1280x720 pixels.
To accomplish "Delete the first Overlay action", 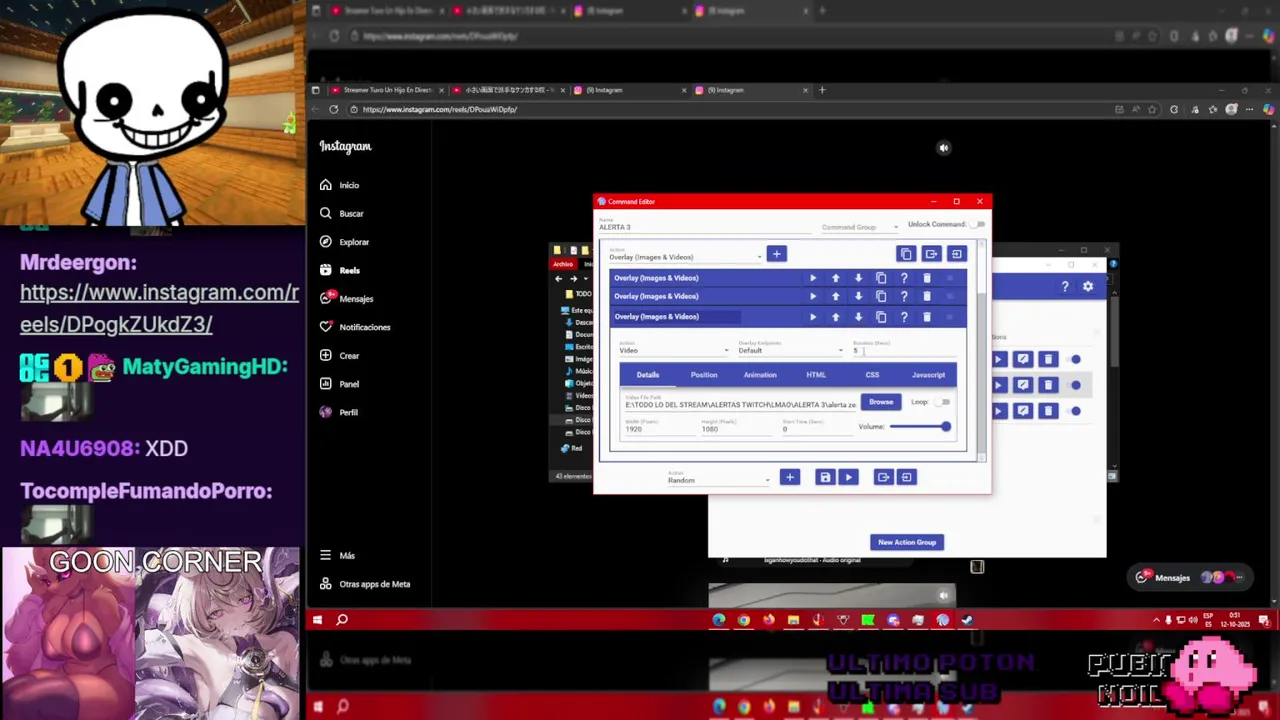I will [x=927, y=278].
